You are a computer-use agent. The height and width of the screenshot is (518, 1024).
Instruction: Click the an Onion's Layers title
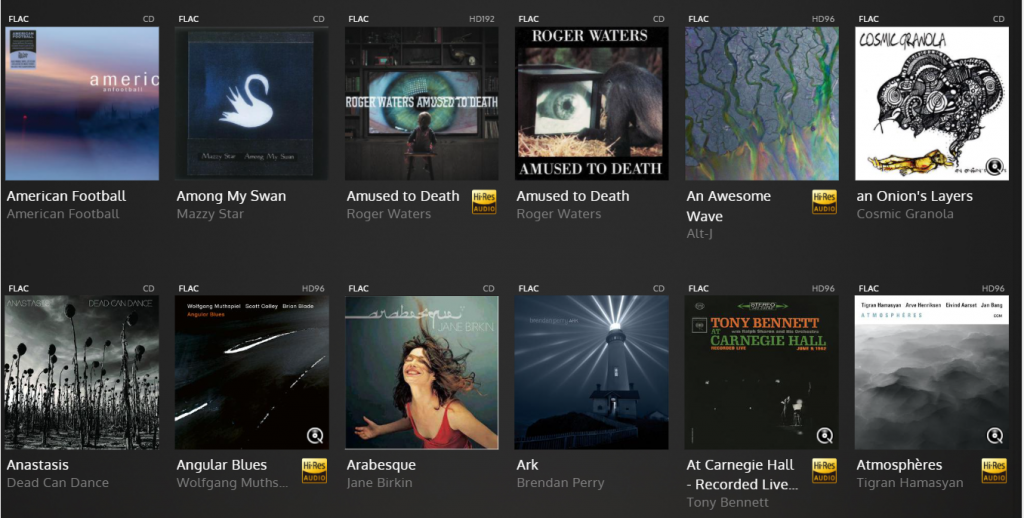(914, 196)
